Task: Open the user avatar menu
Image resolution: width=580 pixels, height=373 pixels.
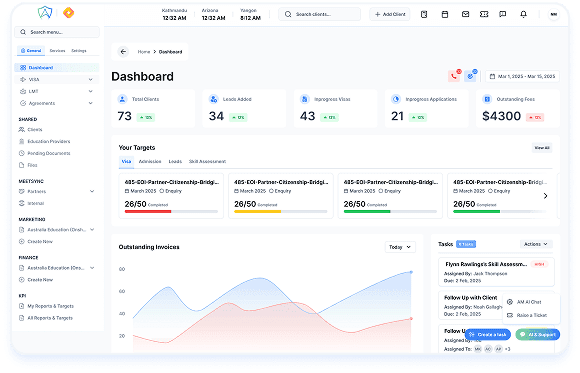Action: [x=553, y=14]
